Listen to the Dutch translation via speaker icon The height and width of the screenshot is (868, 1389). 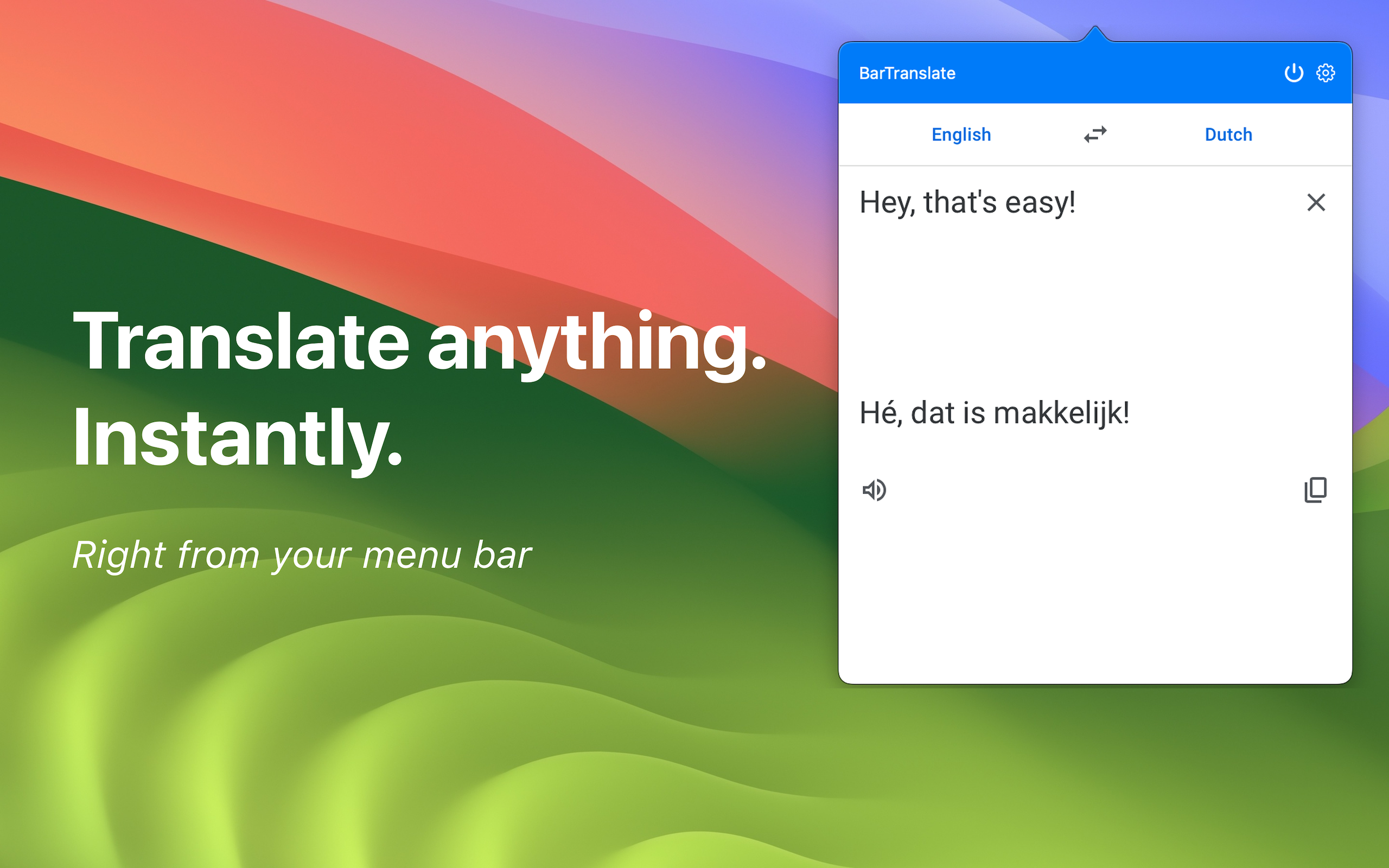874,490
